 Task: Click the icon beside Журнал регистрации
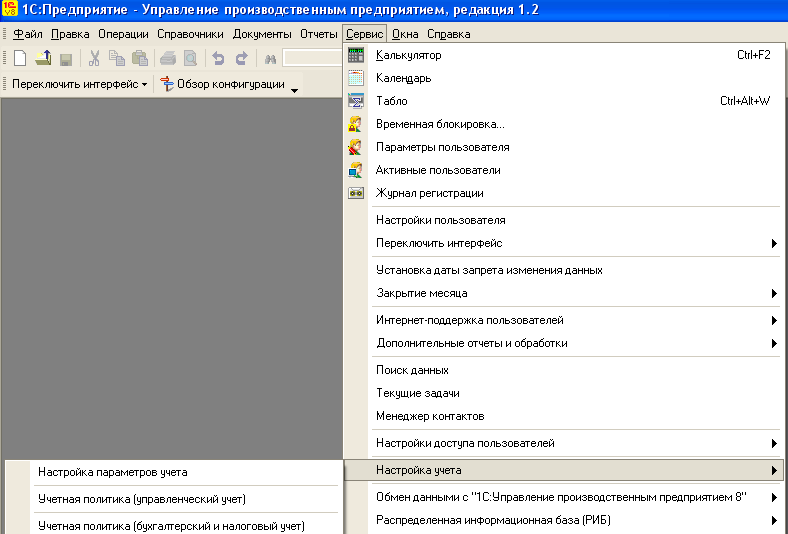tap(356, 193)
